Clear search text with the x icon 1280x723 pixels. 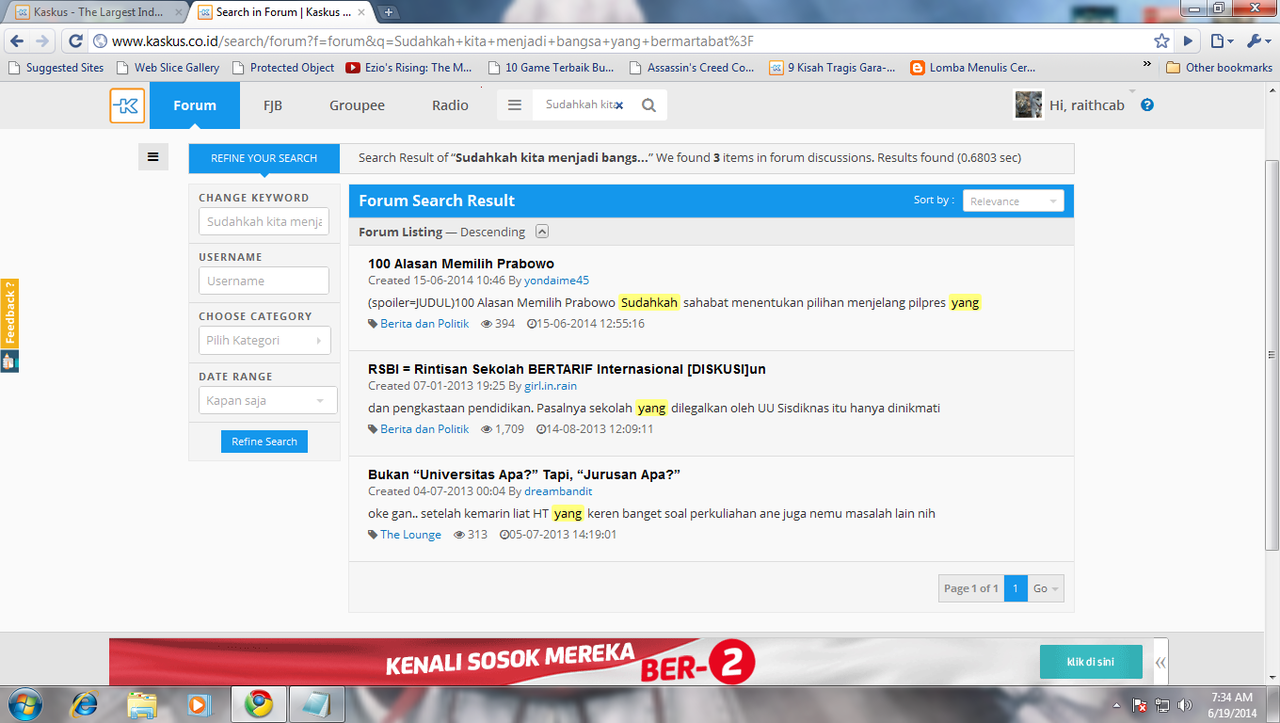tap(619, 105)
